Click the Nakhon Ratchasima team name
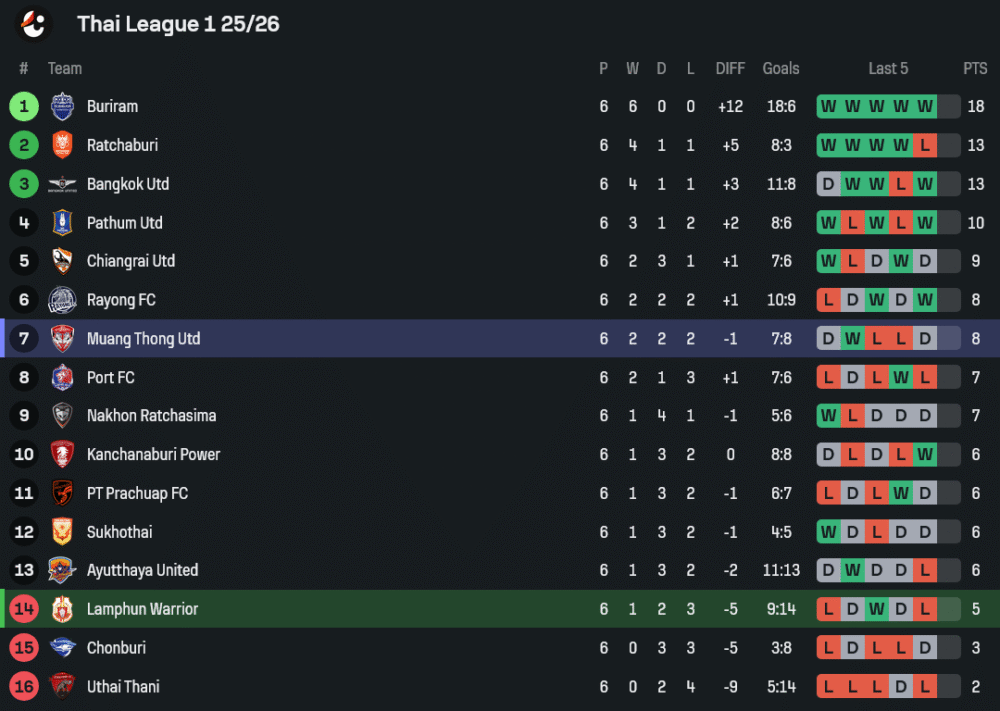 pyautogui.click(x=151, y=416)
